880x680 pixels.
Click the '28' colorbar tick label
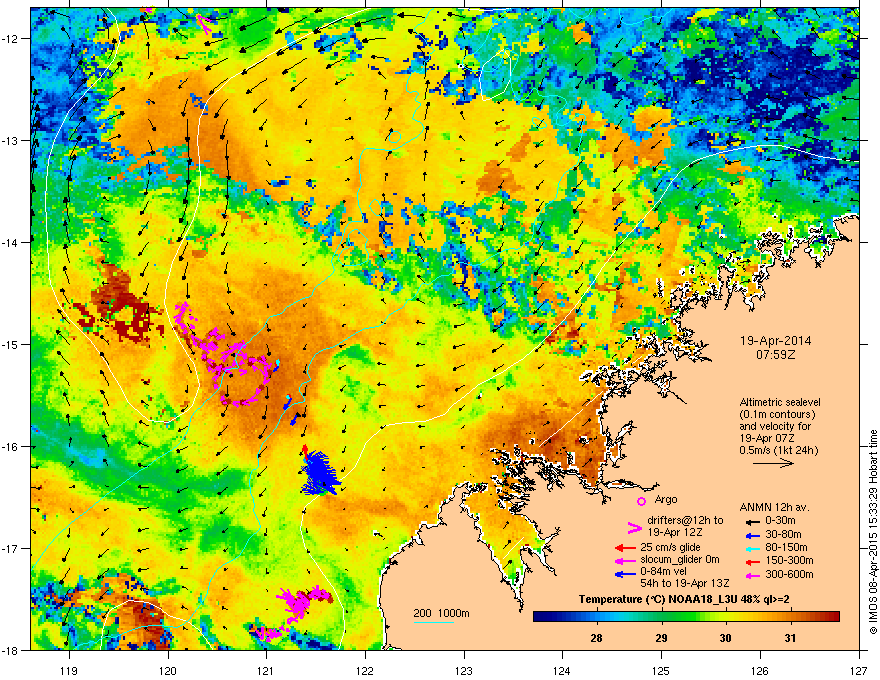pos(596,638)
